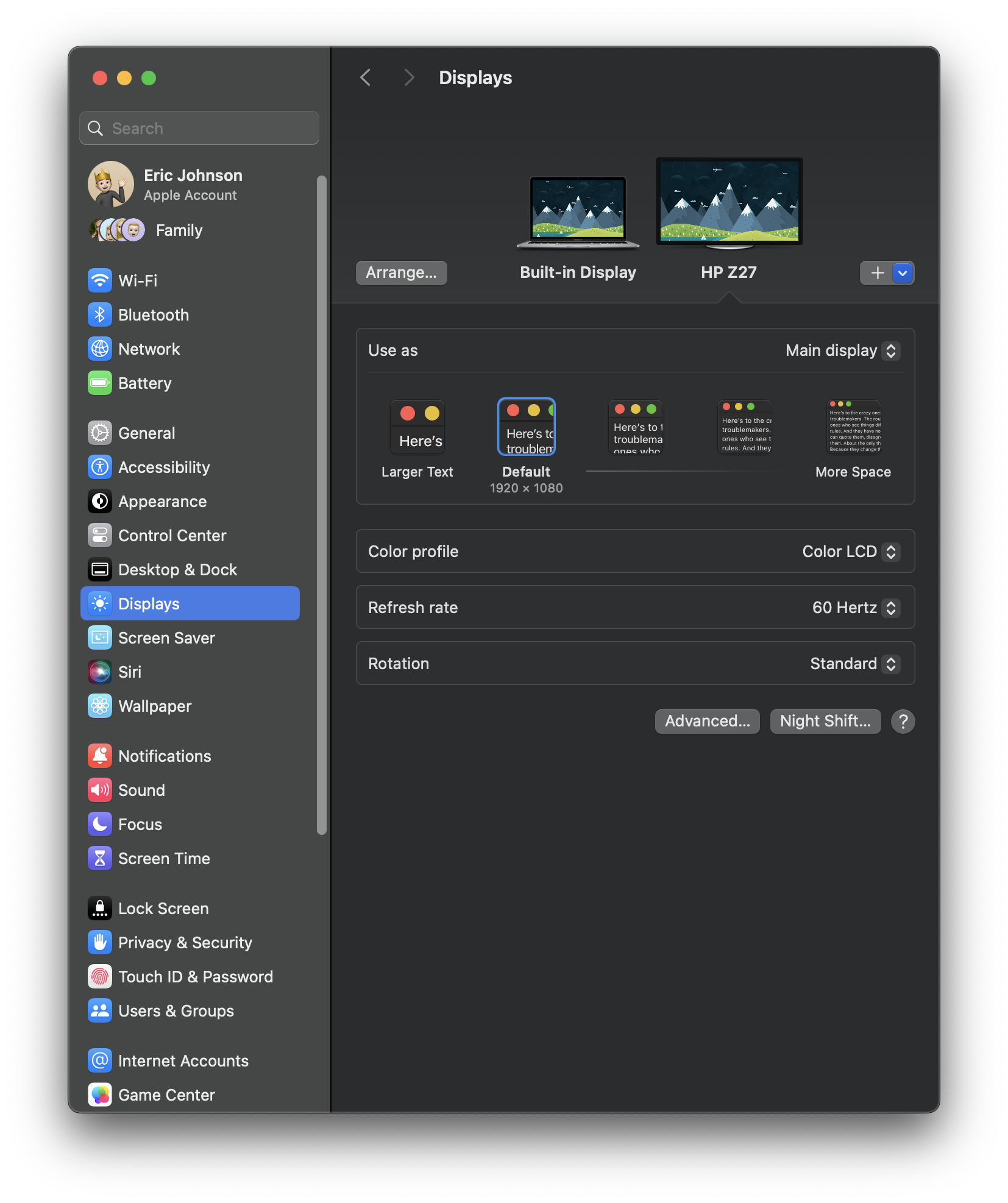
Task: Select the Siri icon in sidebar
Action: [x=100, y=672]
